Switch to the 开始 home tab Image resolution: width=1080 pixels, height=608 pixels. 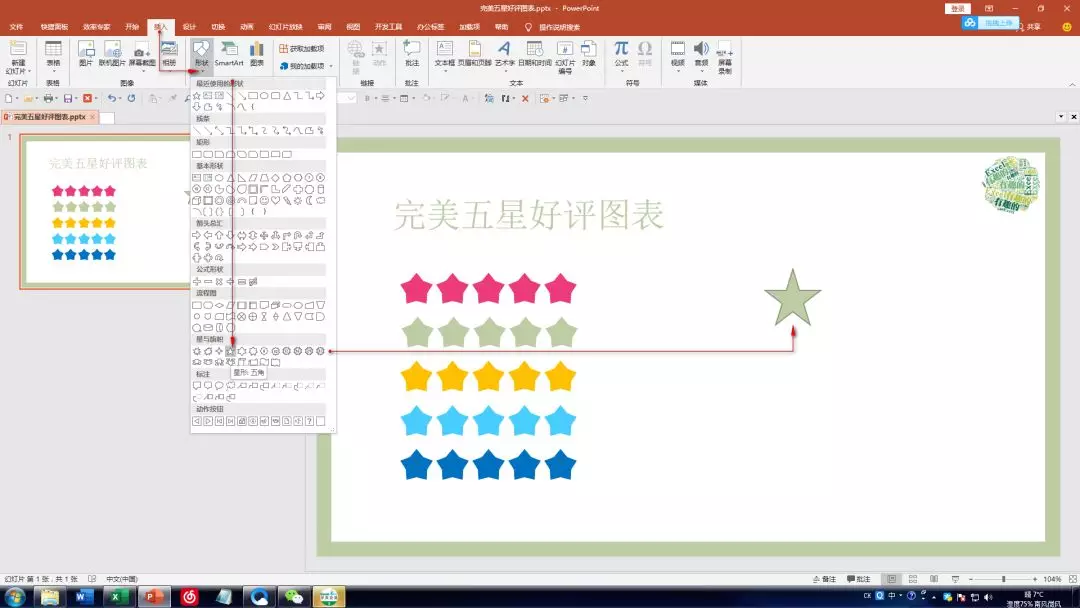click(x=133, y=27)
